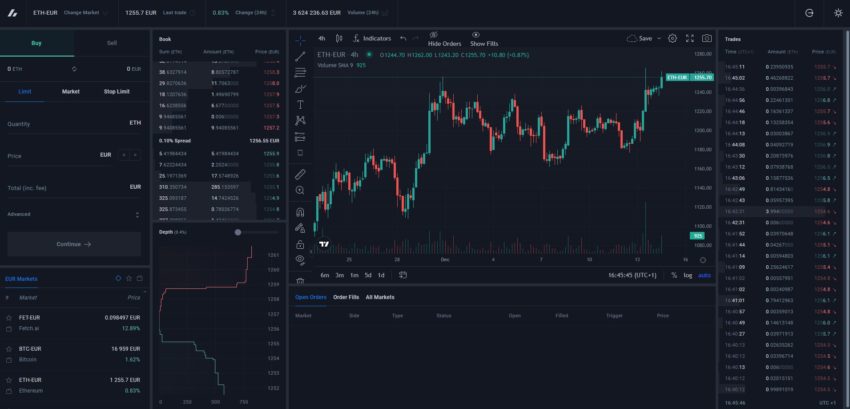Open the 4h timeframe dropdown in chart toolbar
This screenshot has width=850, height=409.
coord(322,39)
